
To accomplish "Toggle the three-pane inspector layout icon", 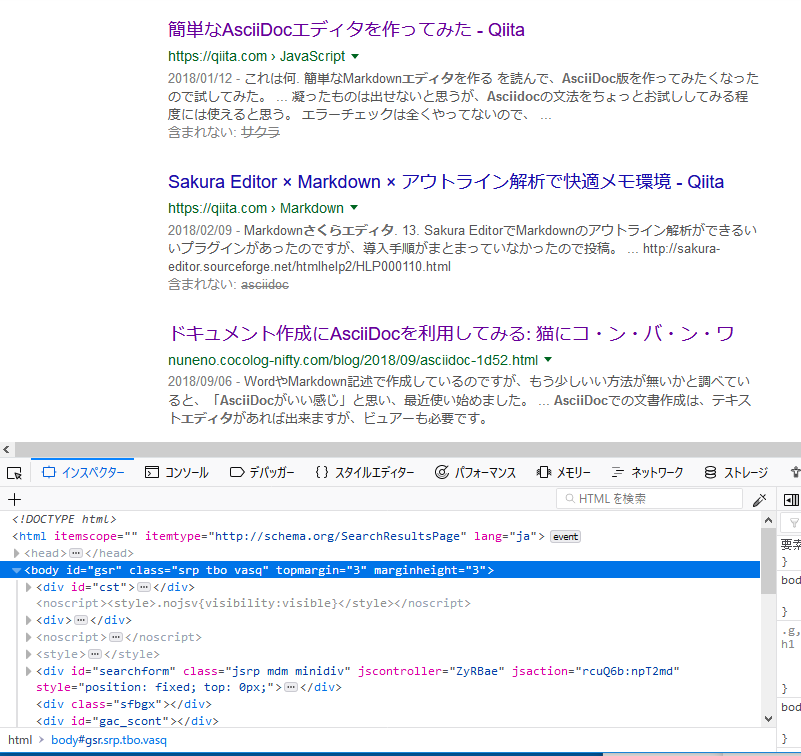I will pyautogui.click(x=789, y=499).
